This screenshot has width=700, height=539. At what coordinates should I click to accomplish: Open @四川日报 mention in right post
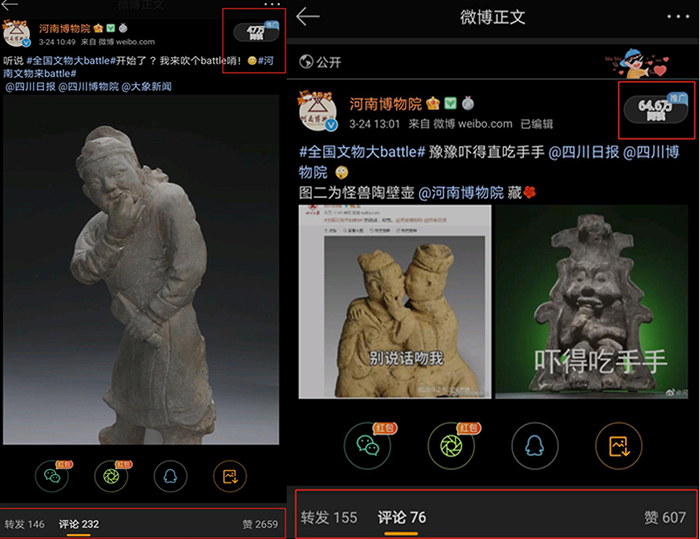(583, 152)
